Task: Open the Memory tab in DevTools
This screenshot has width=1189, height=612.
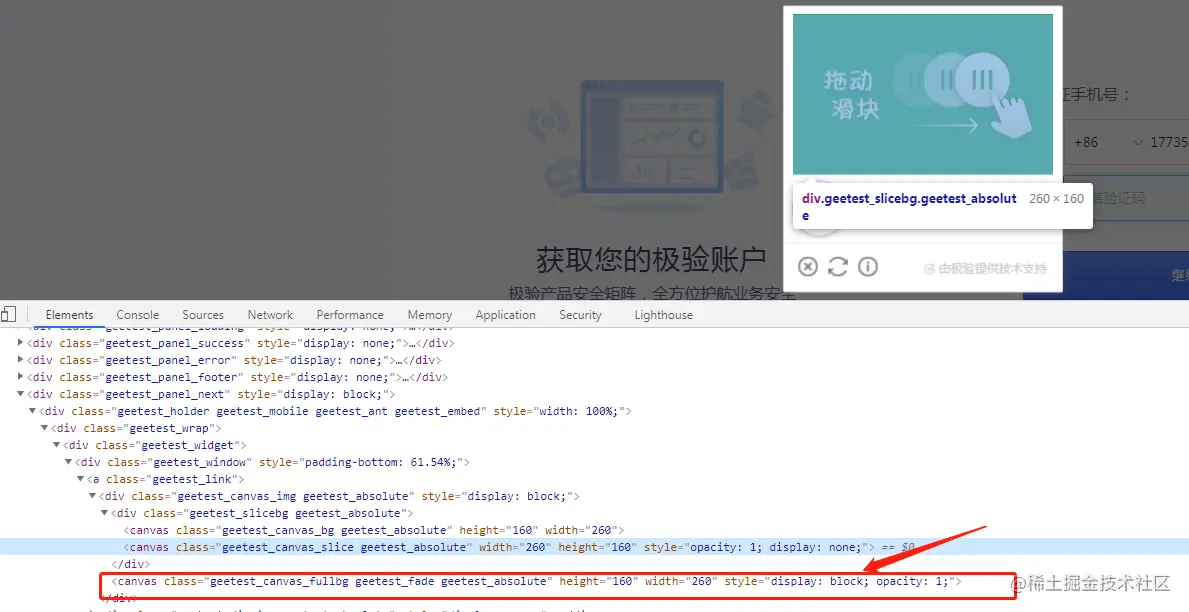Action: 429,314
